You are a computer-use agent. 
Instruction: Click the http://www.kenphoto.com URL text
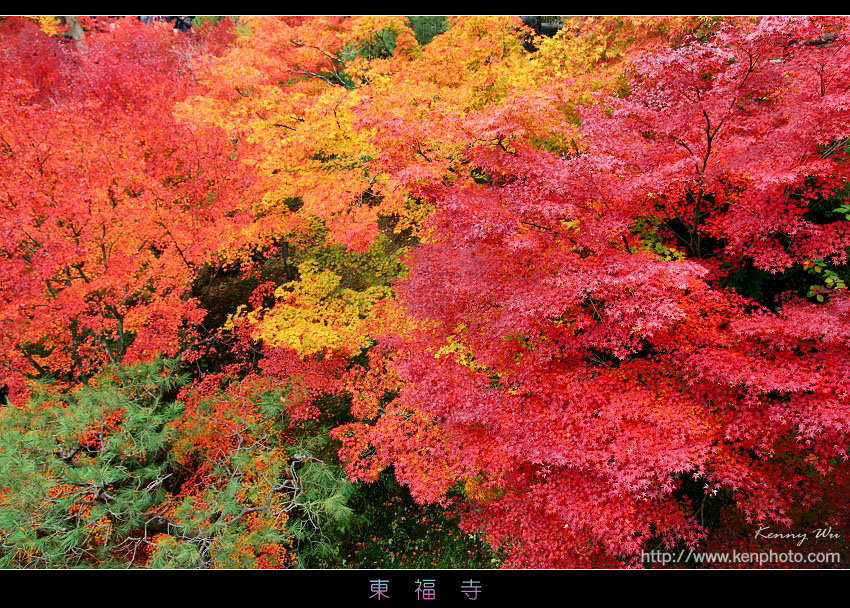pos(740,557)
